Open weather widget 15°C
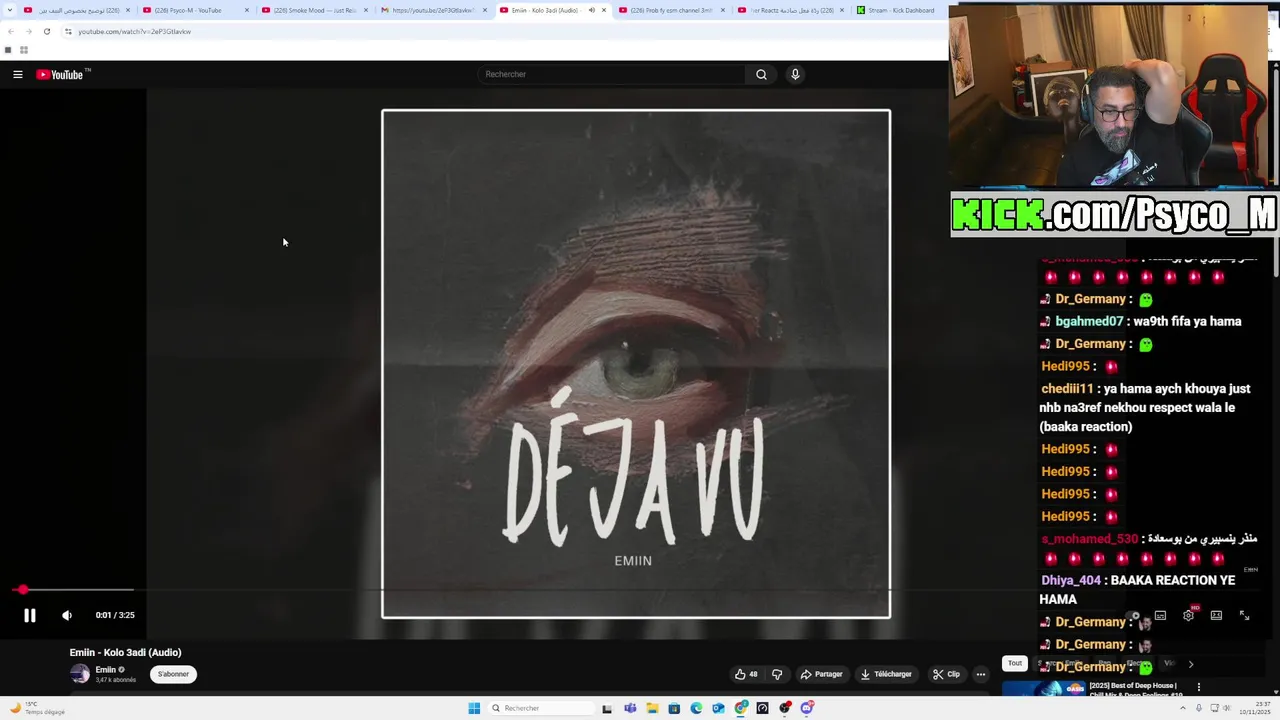The width and height of the screenshot is (1280, 720). (x=37, y=708)
